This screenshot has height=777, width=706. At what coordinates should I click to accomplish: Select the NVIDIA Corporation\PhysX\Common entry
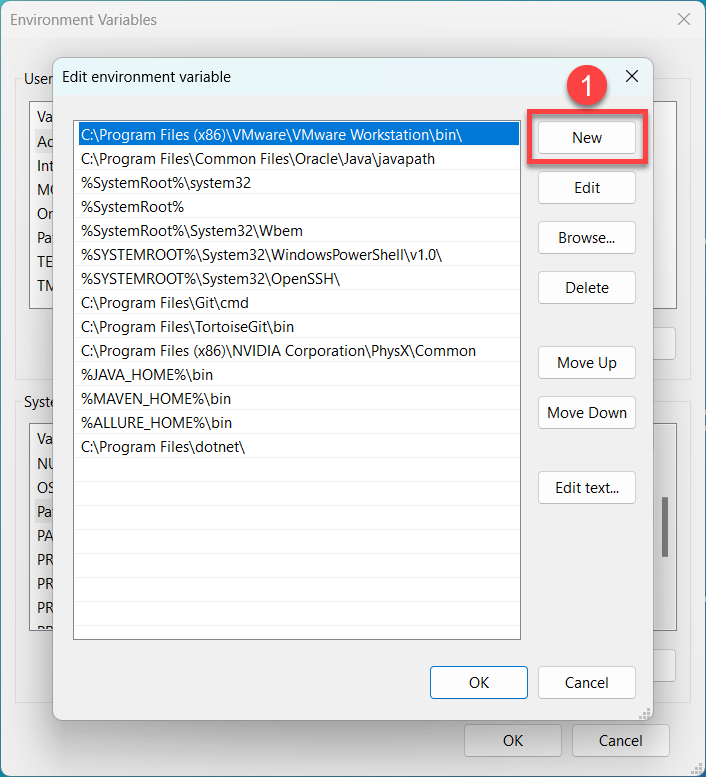[299, 351]
